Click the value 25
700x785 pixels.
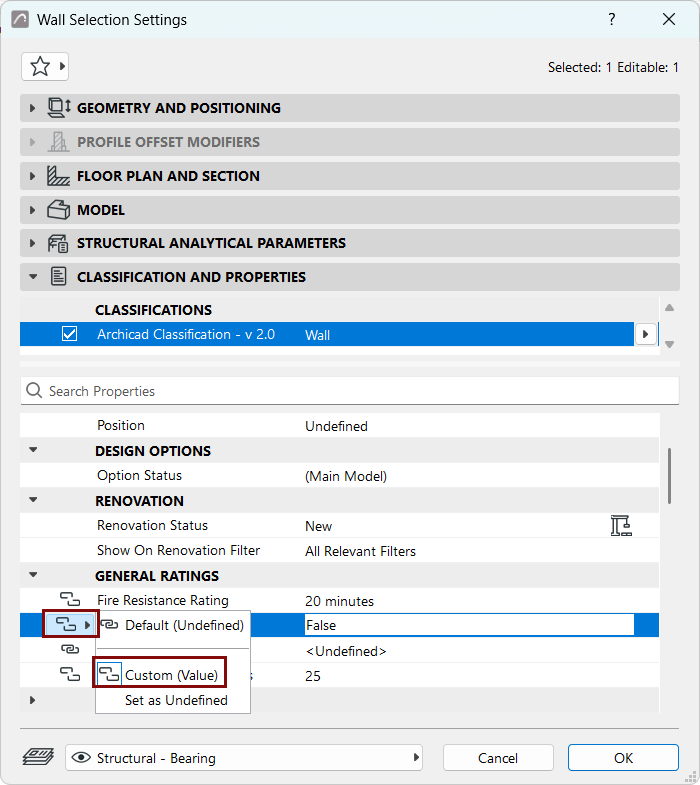click(313, 676)
